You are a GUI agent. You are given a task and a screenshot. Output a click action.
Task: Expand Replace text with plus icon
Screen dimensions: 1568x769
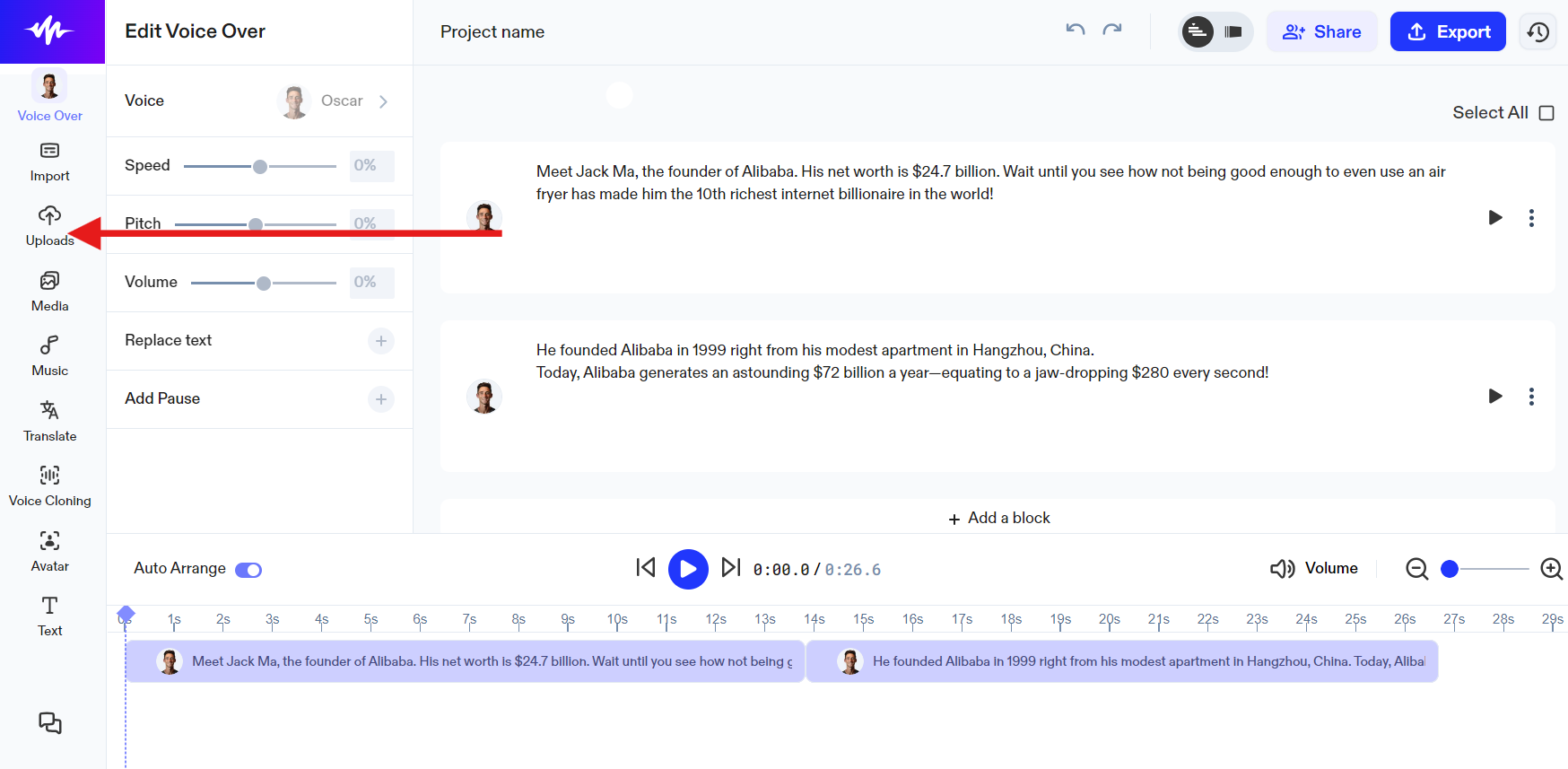click(381, 341)
